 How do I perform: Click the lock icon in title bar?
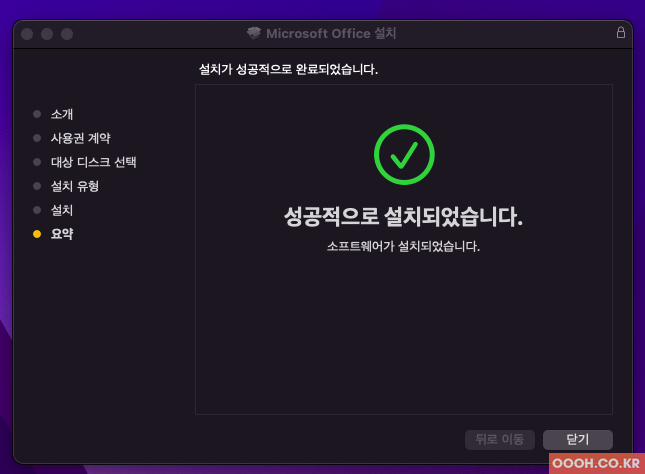tap(621, 33)
